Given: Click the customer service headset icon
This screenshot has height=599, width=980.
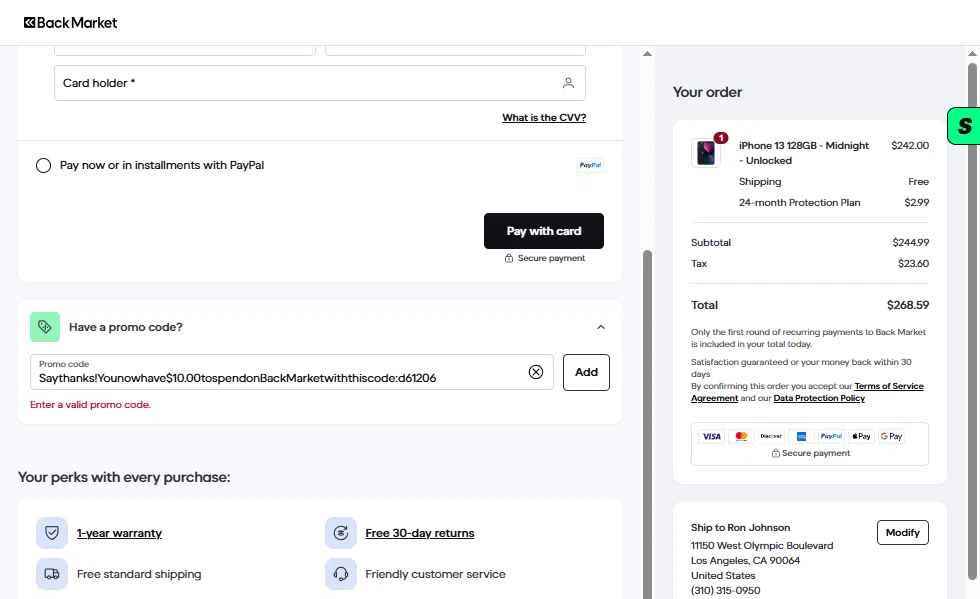Looking at the screenshot, I should (x=341, y=574).
